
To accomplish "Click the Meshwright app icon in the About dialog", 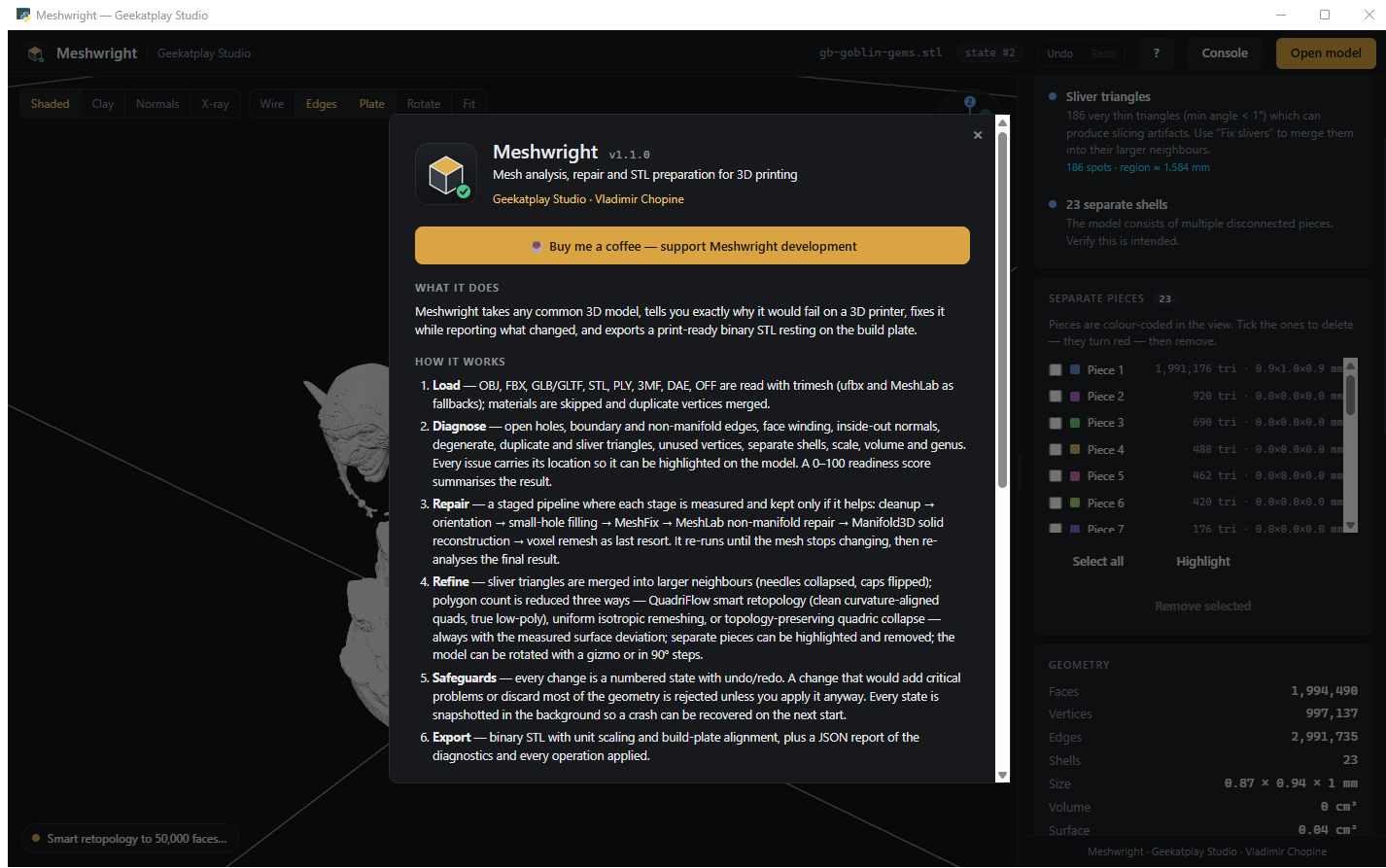I will coord(446,174).
